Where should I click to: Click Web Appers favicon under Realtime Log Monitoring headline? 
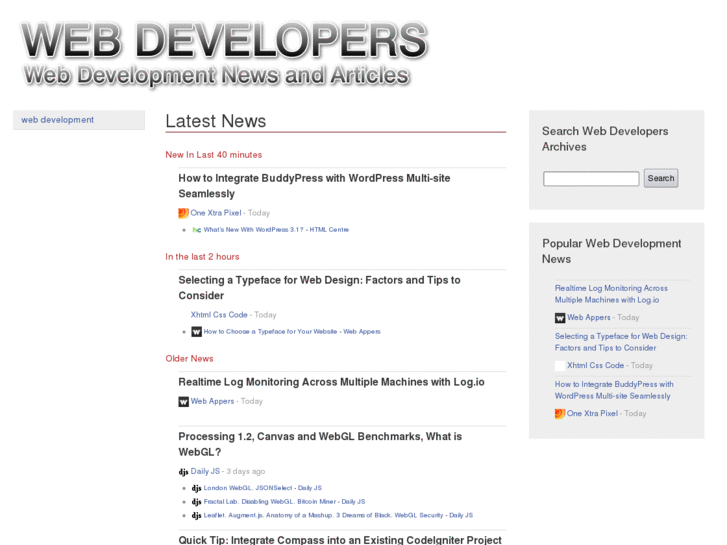pos(184,401)
